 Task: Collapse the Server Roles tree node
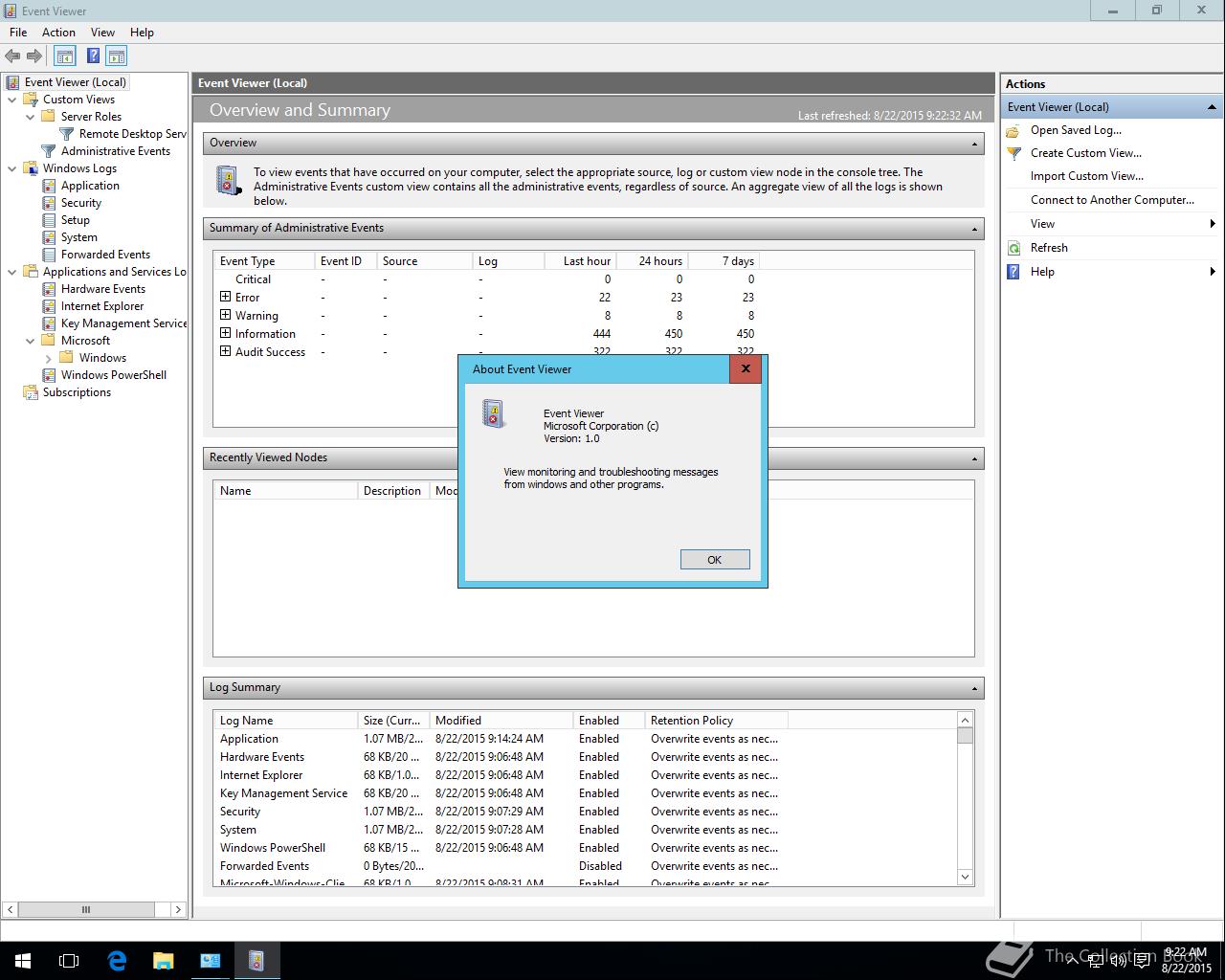click(x=31, y=117)
